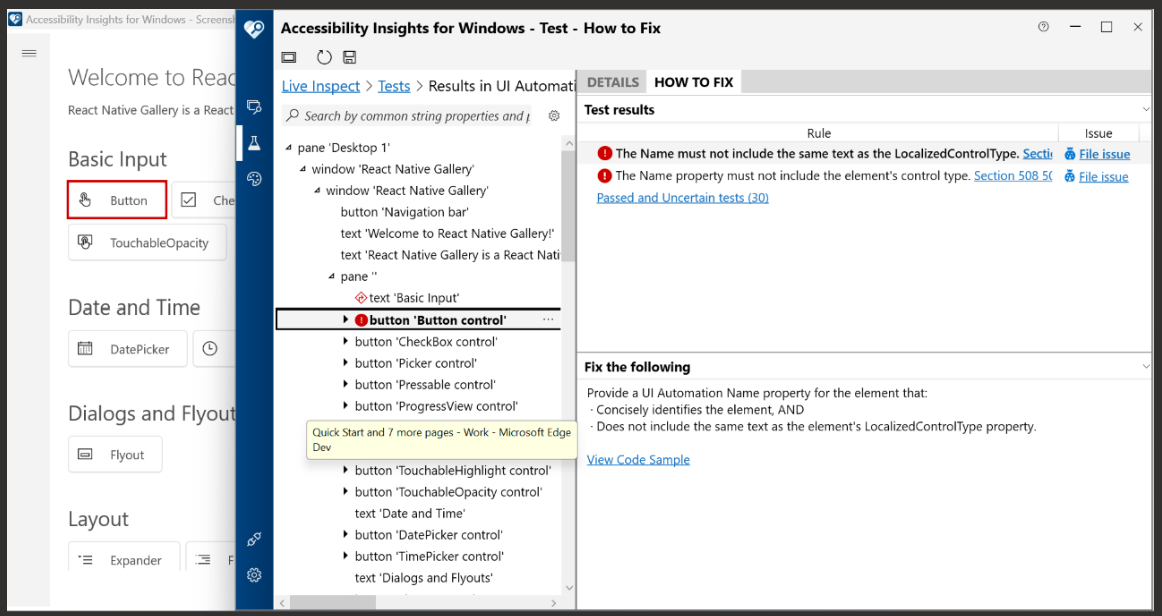Click inside the search properties field
The width and height of the screenshot is (1162, 616).
click(x=420, y=116)
